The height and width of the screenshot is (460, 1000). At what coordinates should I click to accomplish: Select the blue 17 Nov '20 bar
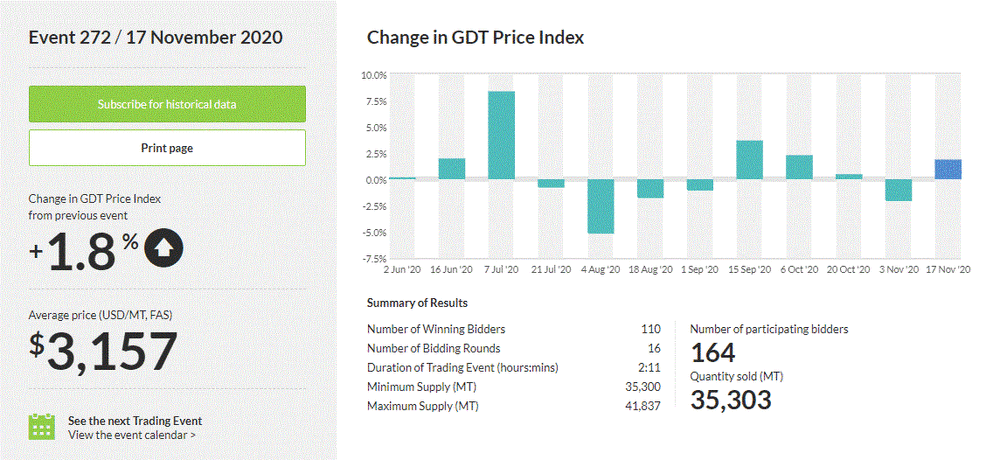pyautogui.click(x=948, y=169)
